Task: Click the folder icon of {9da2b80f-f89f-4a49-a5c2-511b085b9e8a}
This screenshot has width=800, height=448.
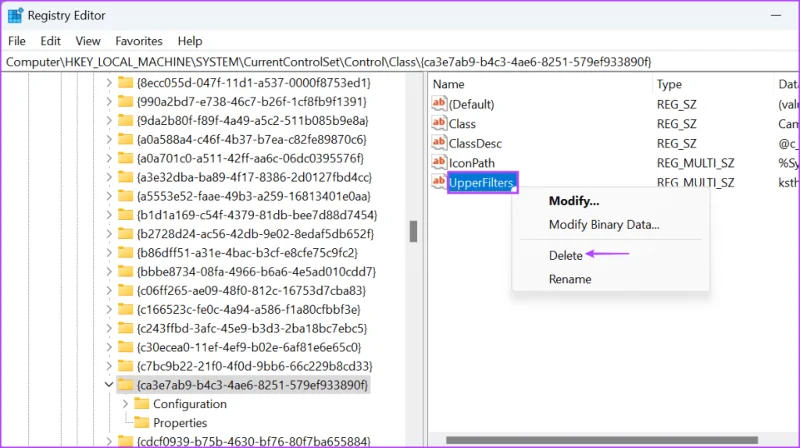Action: [x=125, y=120]
